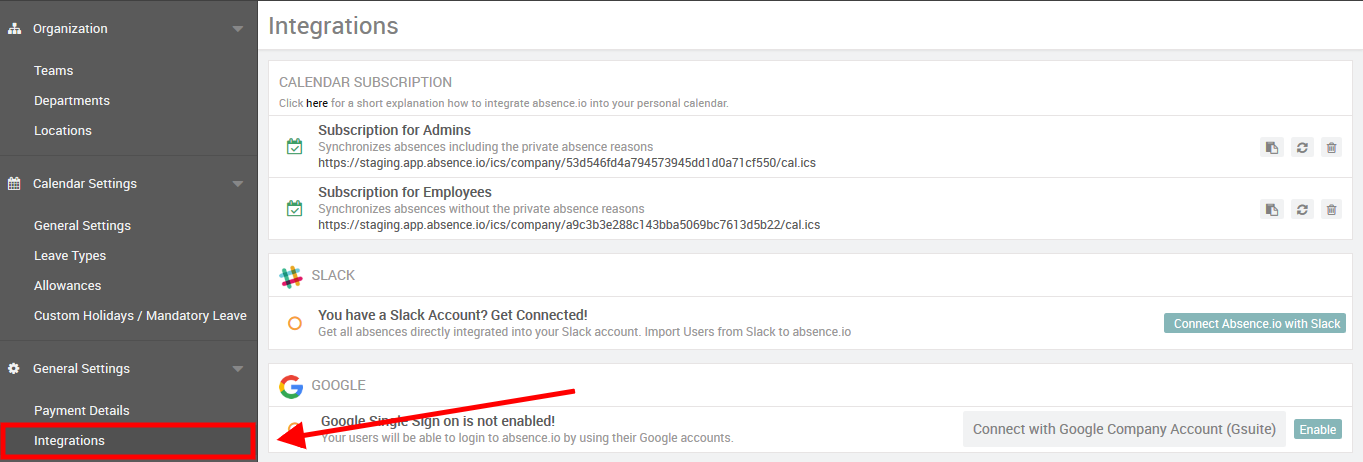Click the calendar icon beside Subscription for Admins

pyautogui.click(x=294, y=147)
